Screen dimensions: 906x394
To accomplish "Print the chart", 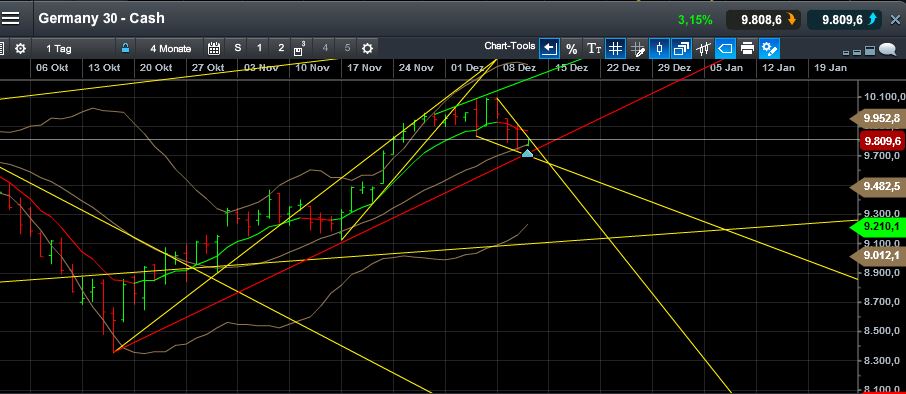I will click(747, 49).
